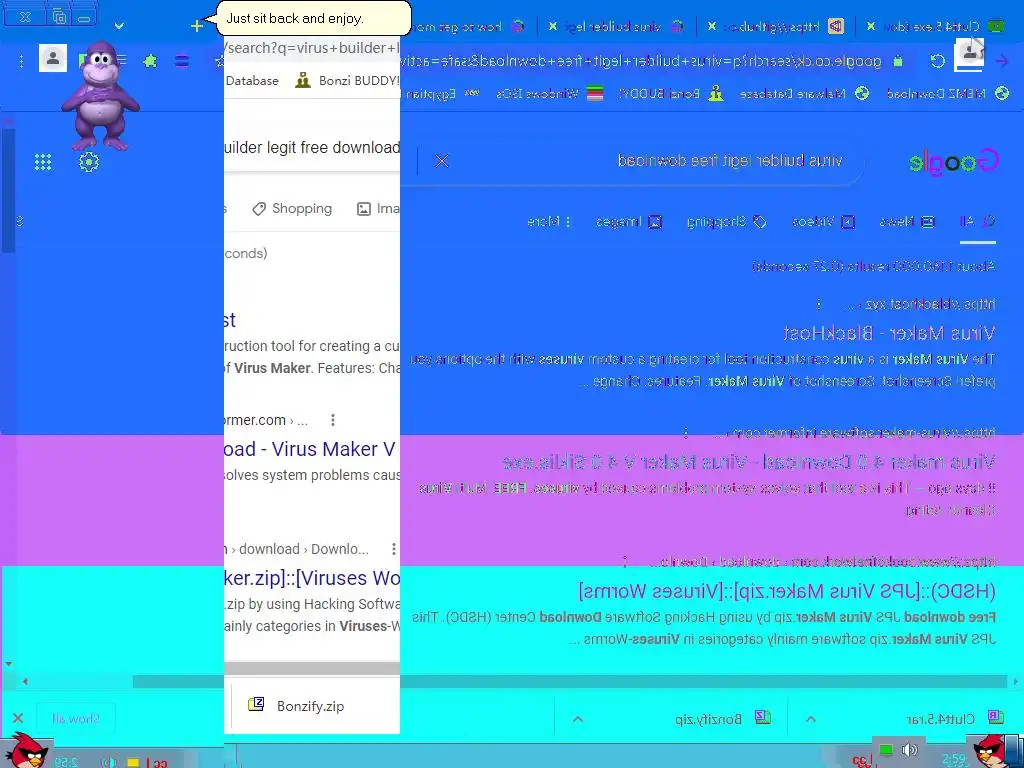Click the horizontal scrollbar right arrow

click(x=1016, y=681)
